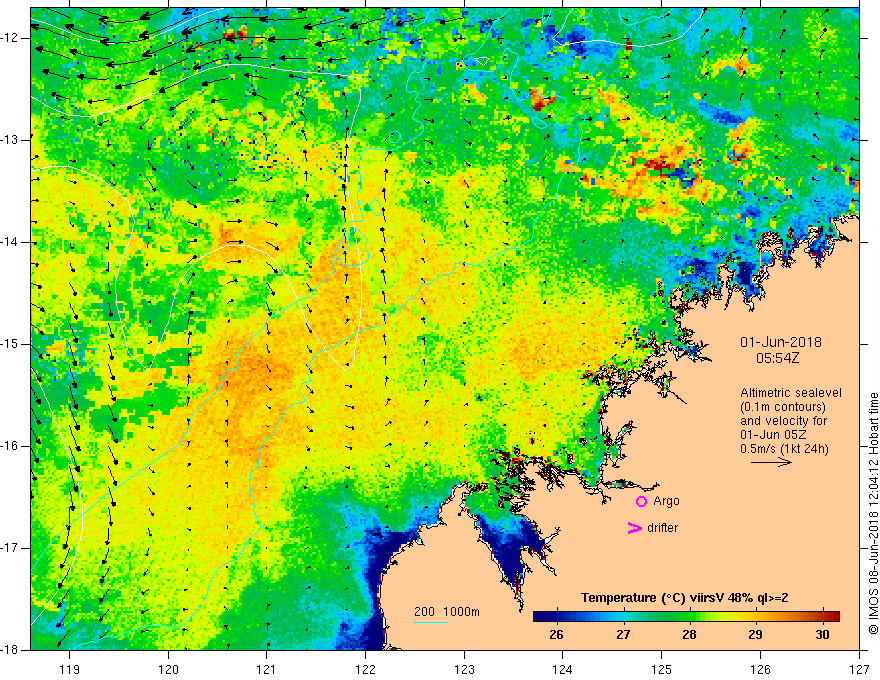
Task: Click the 'Argo' legend label
Action: [x=666, y=502]
